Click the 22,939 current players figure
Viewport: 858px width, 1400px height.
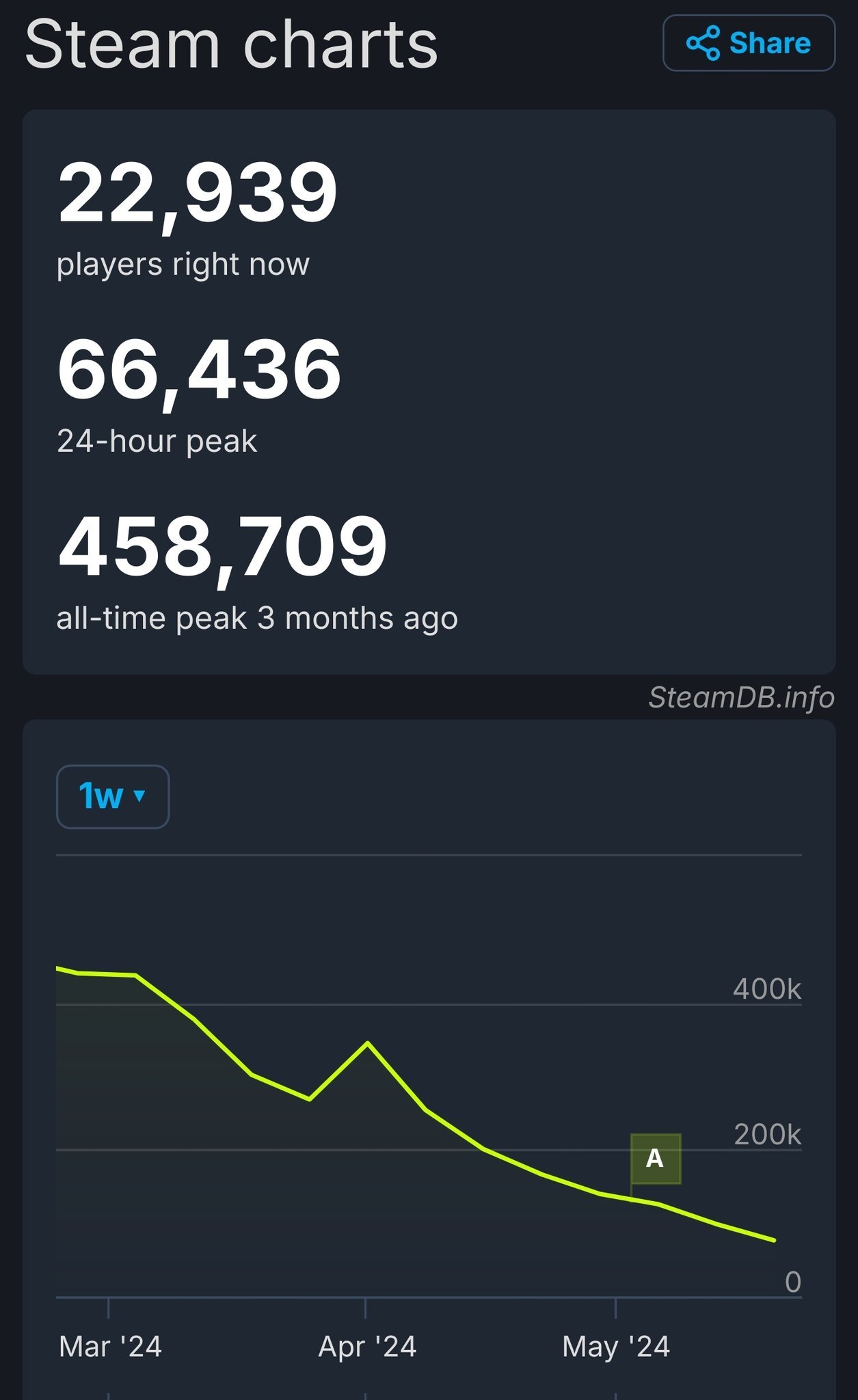coord(198,193)
